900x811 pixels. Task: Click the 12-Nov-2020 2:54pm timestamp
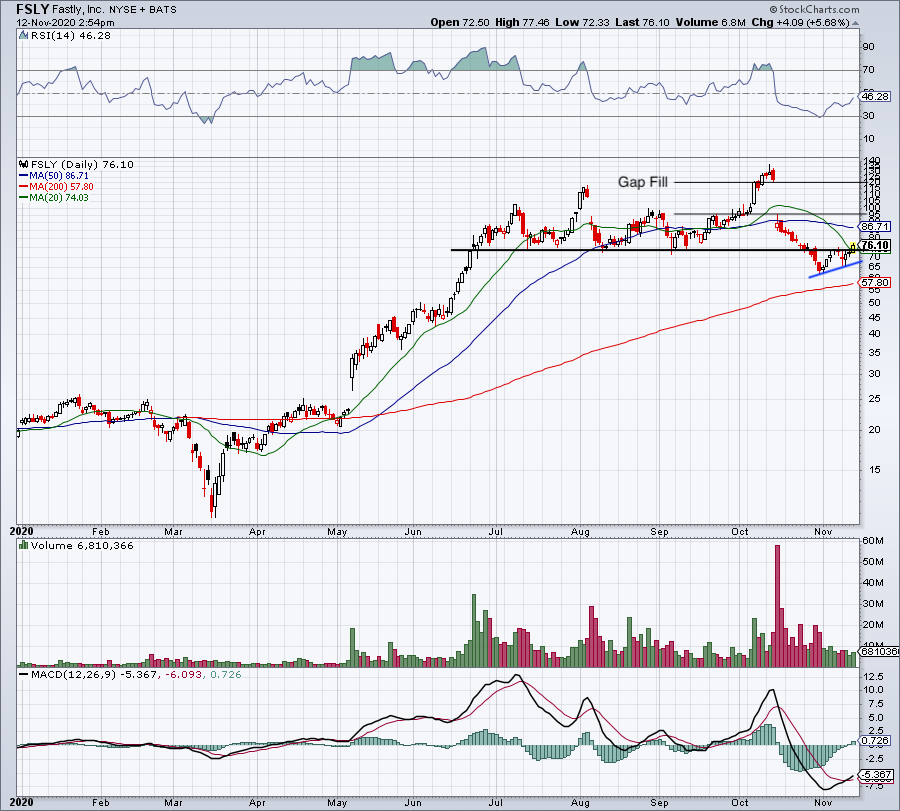point(65,23)
